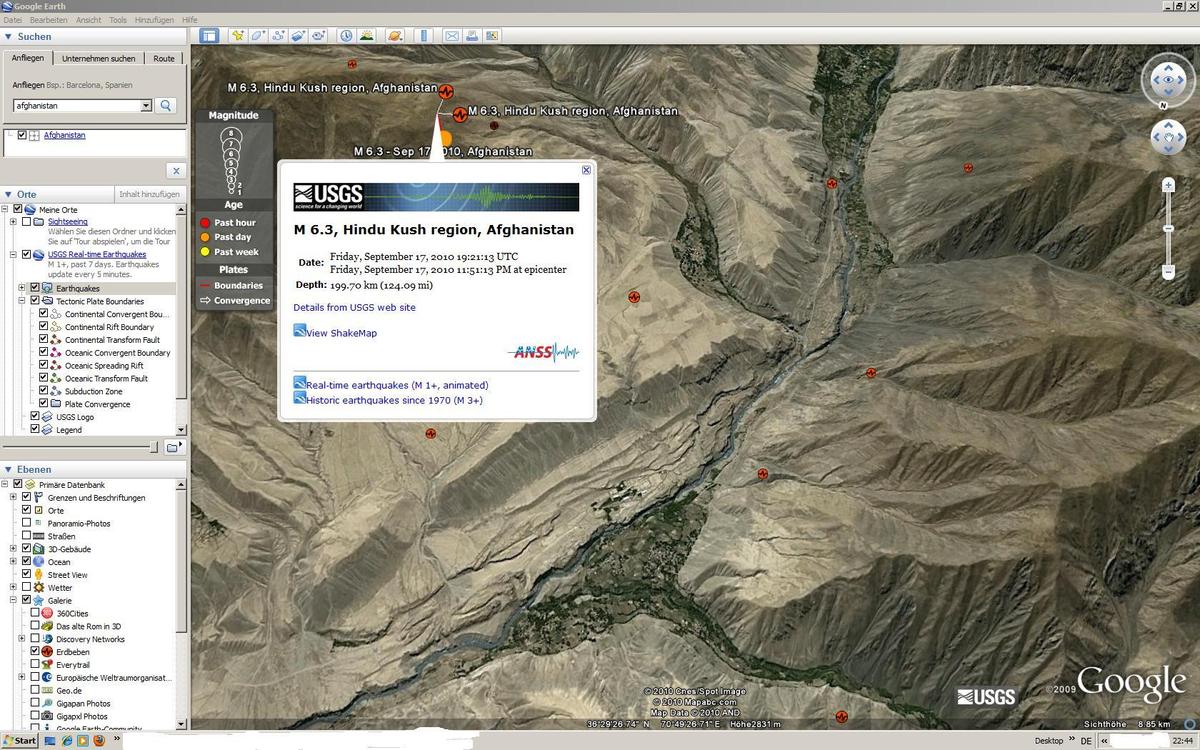Uncheck the Erdbeben layer checkbox
Viewport: 1200px width, 750px height.
(x=35, y=652)
